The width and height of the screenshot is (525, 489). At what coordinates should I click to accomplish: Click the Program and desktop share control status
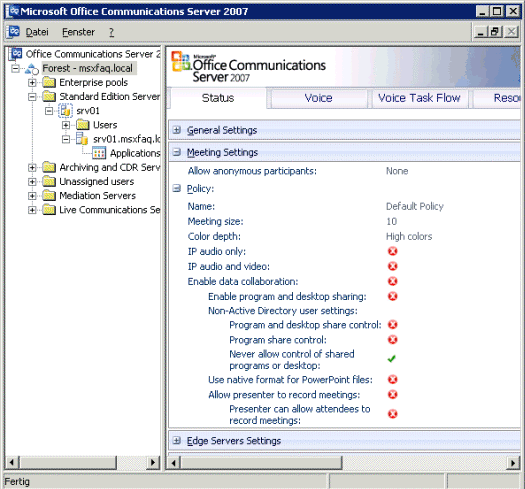(x=392, y=325)
